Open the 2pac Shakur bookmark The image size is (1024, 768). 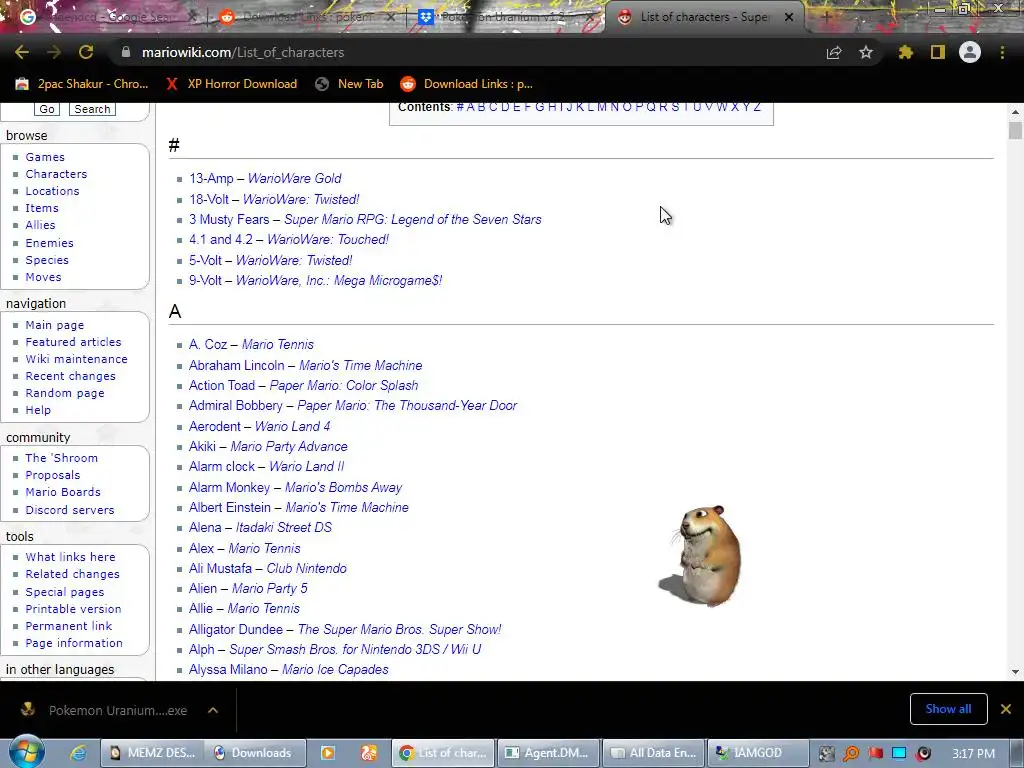(82, 84)
